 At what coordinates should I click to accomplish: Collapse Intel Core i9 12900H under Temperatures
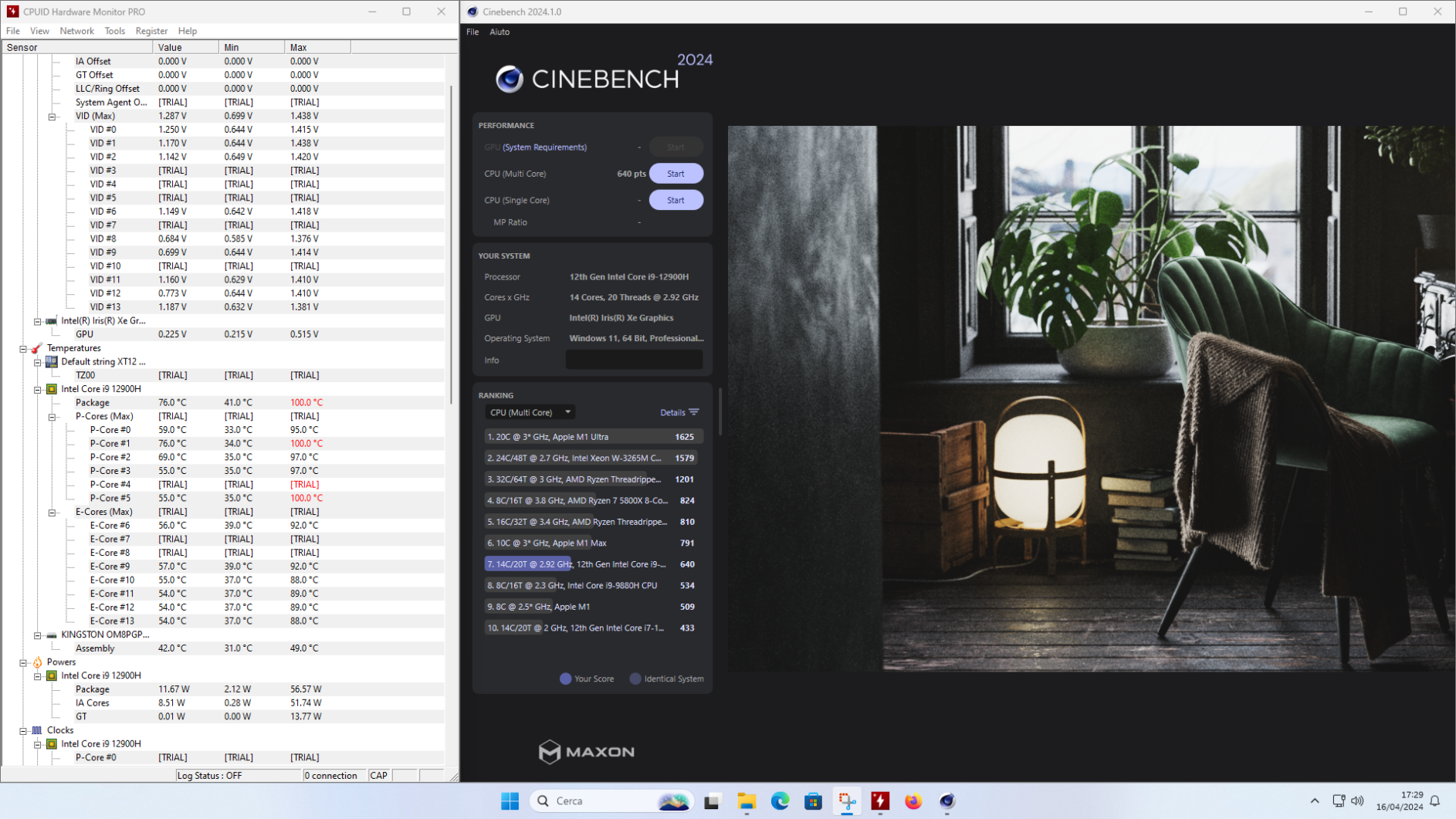[37, 390]
